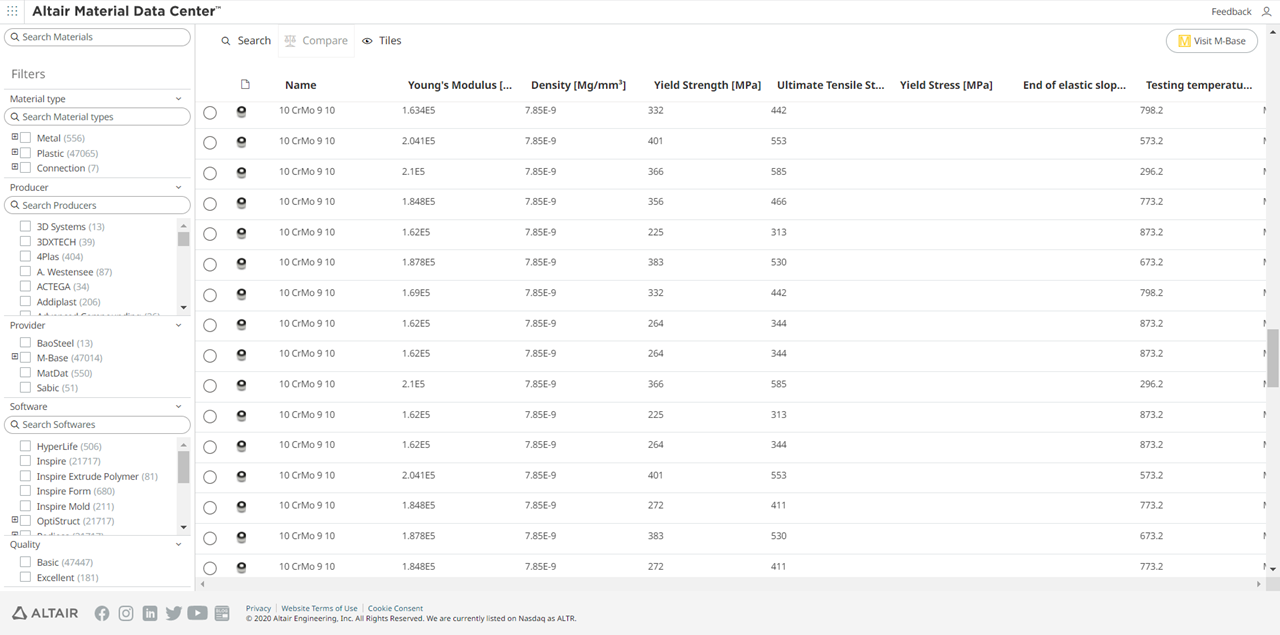Open Altair's YouTube icon

[x=197, y=613]
